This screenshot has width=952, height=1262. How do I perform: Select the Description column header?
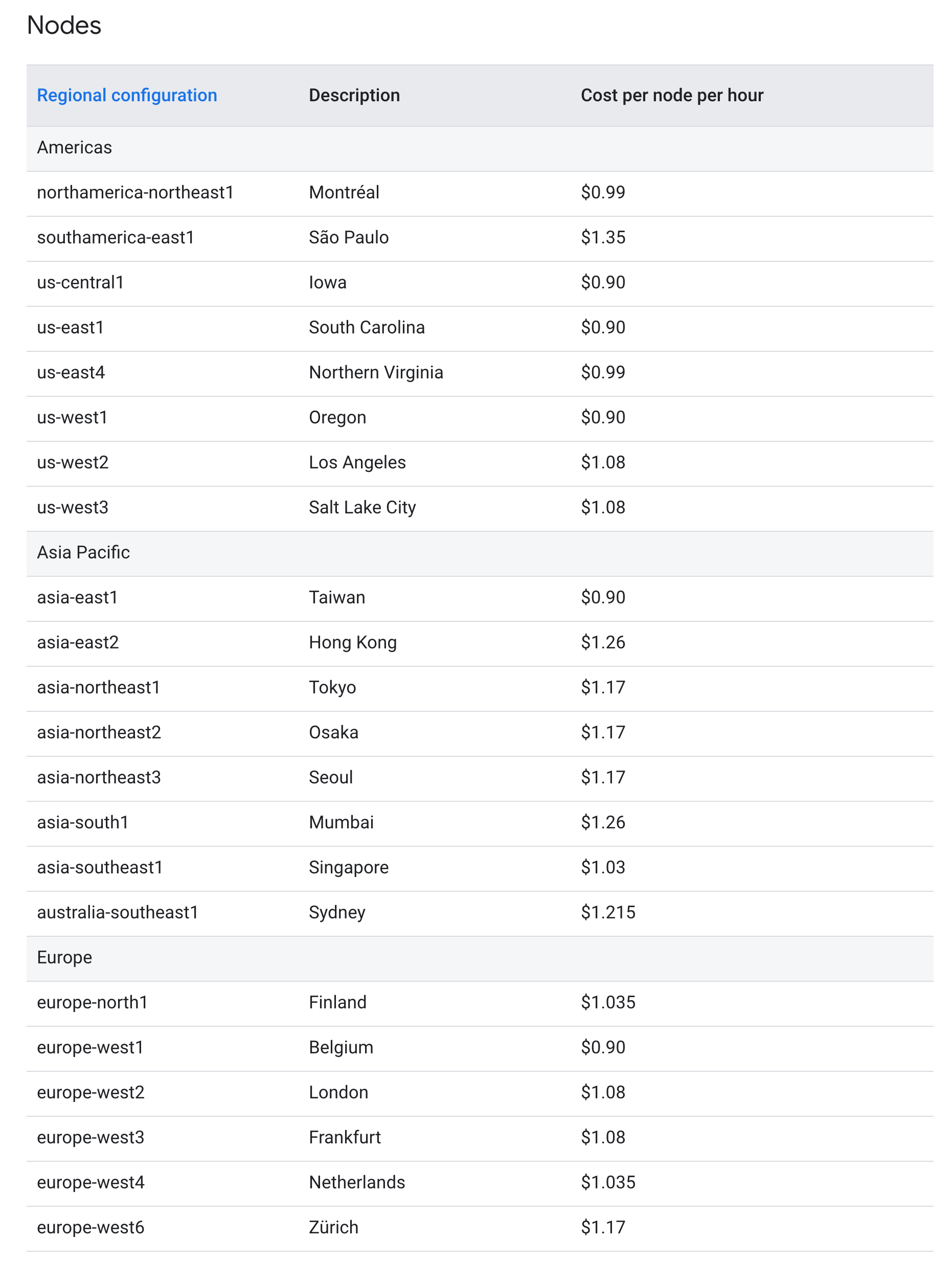pos(354,95)
